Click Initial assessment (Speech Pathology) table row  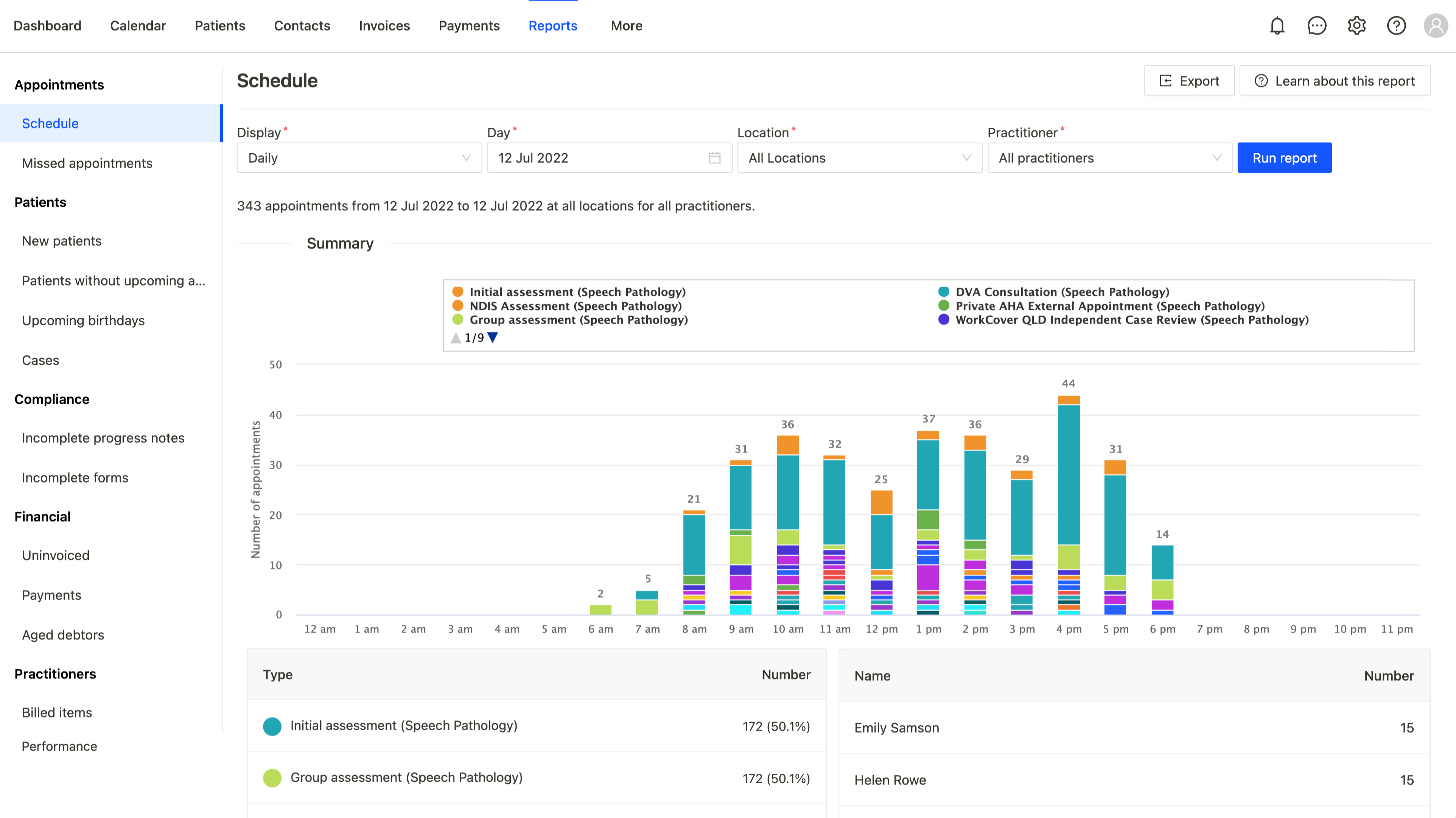[537, 726]
